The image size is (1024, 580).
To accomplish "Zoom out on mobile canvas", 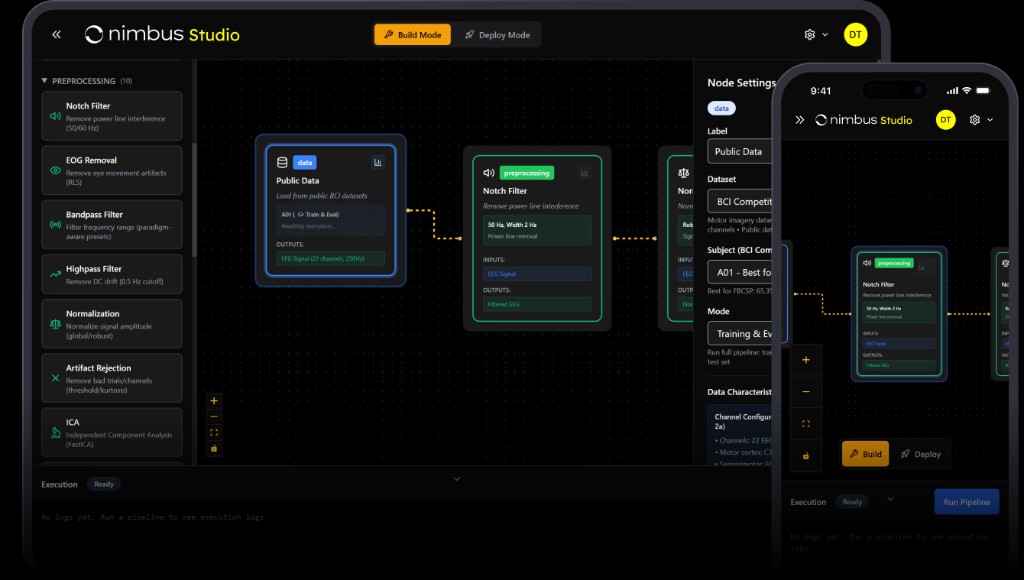I will pyautogui.click(x=806, y=392).
